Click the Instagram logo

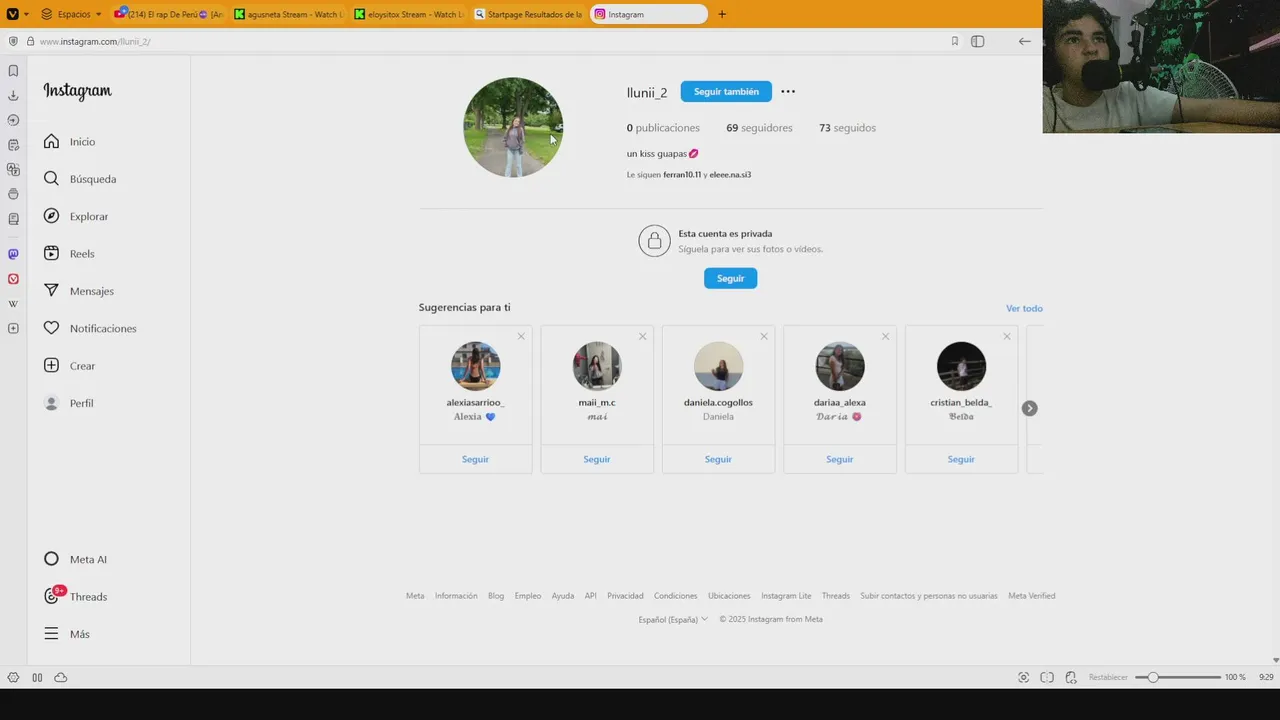coord(77,91)
